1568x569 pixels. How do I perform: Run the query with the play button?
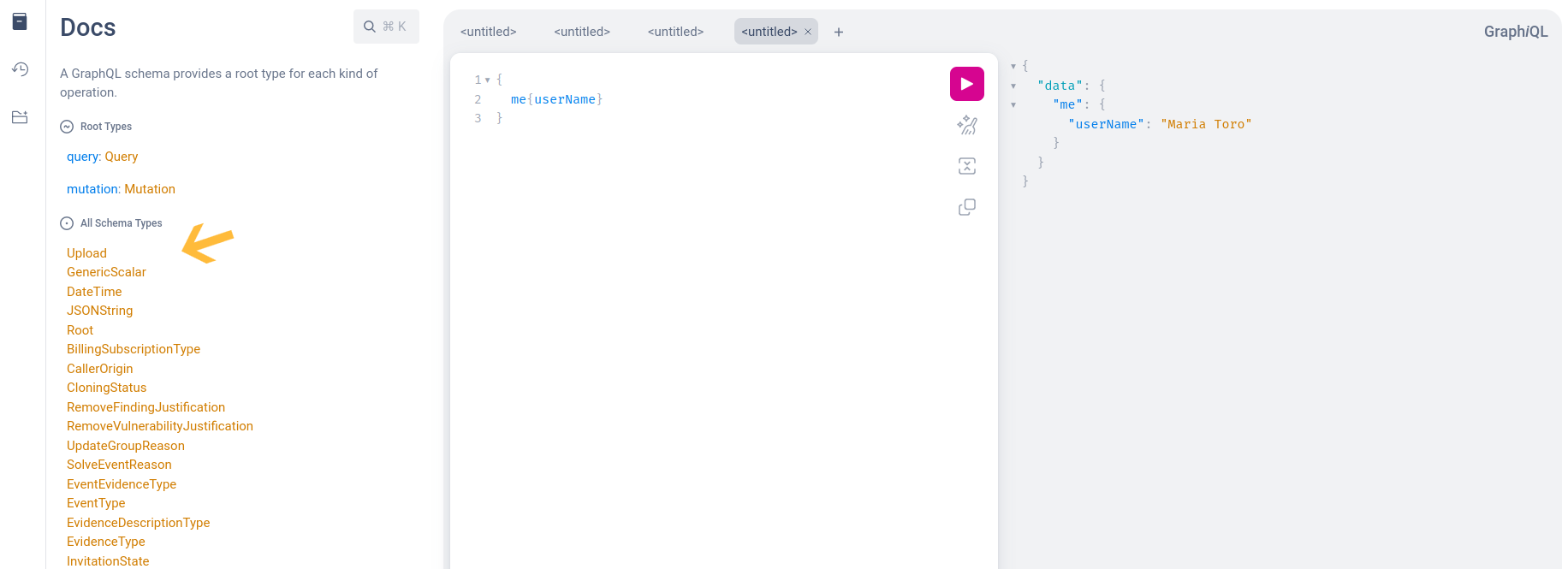point(967,84)
